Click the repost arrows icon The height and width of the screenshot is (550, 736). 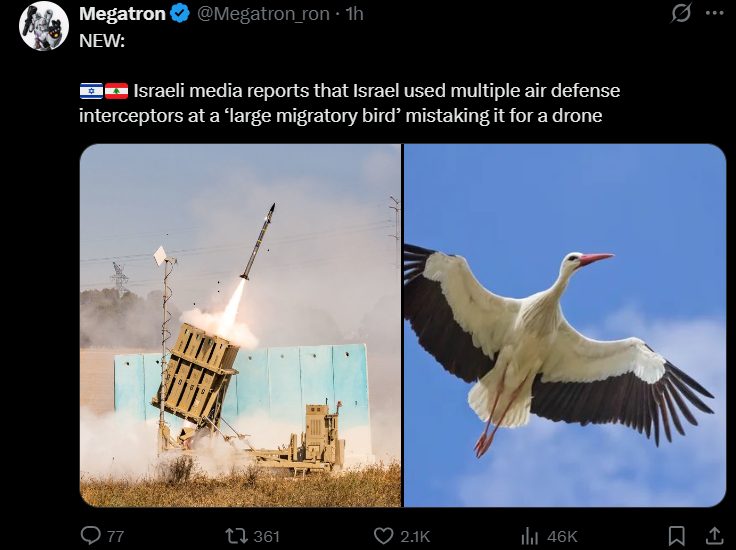coord(237,535)
